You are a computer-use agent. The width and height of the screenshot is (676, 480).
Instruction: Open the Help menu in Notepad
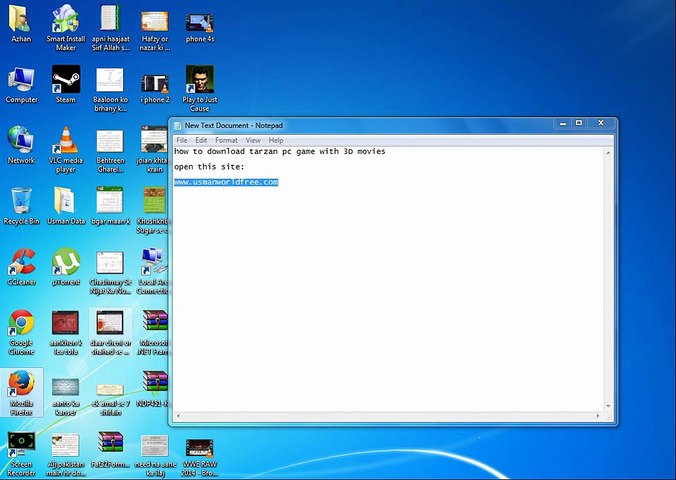(276, 140)
